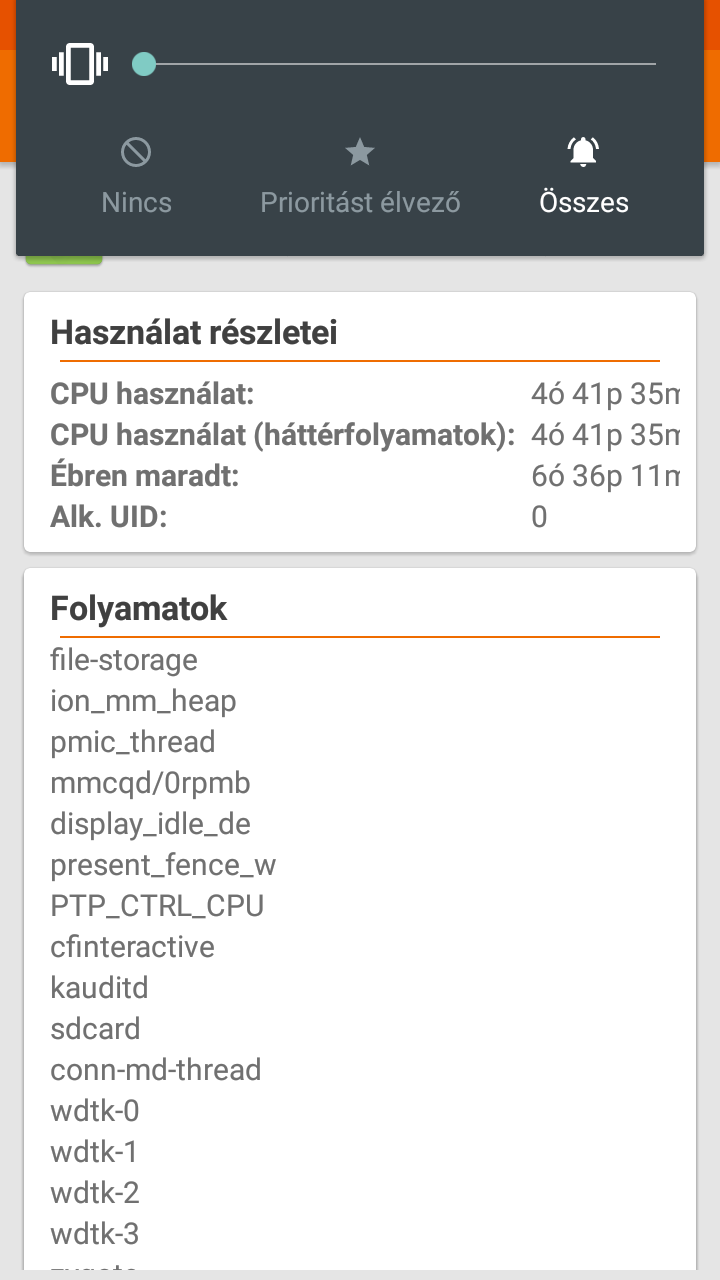720x1280 pixels.
Task: Click the conn-md-thread process entry
Action: (155, 1070)
